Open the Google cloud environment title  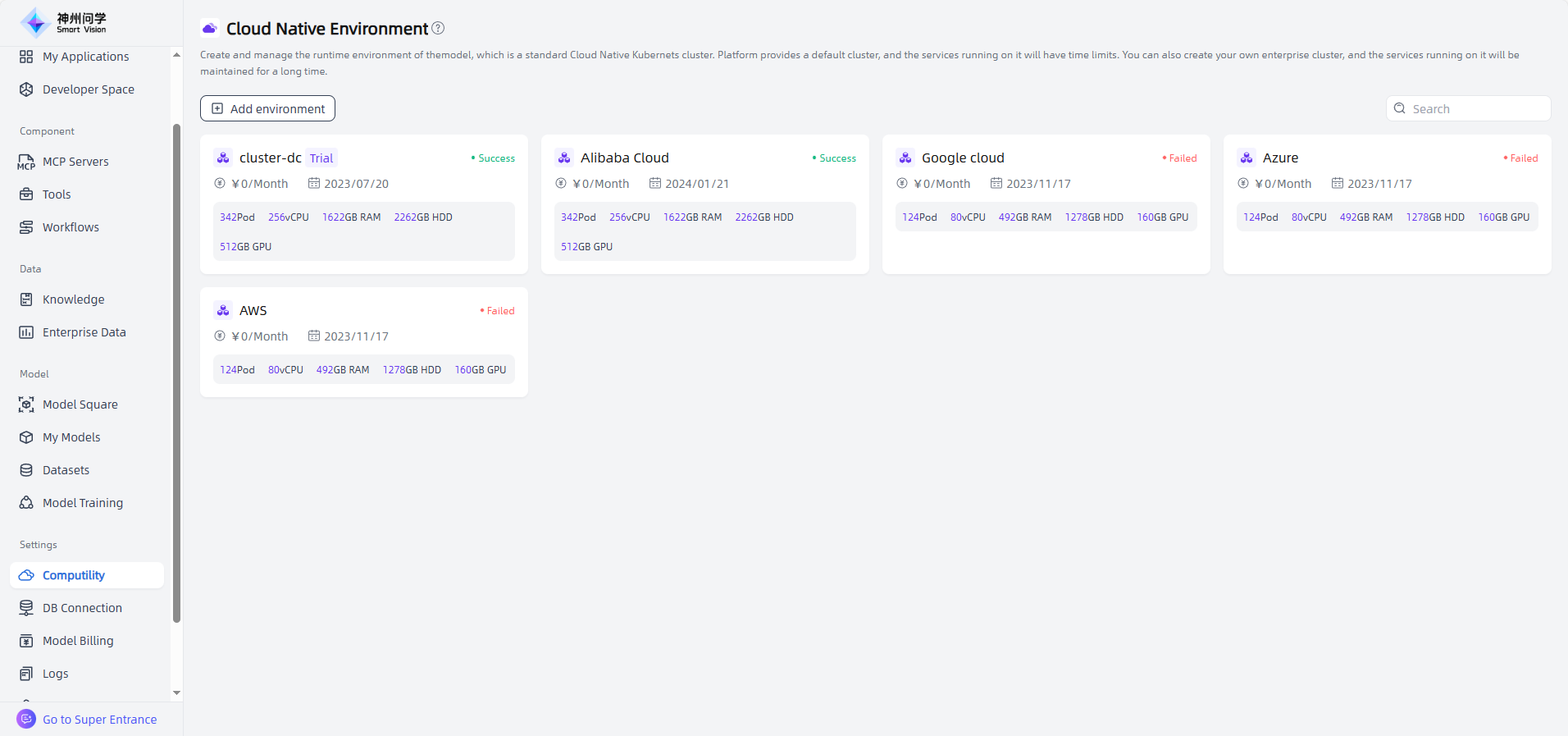point(962,158)
